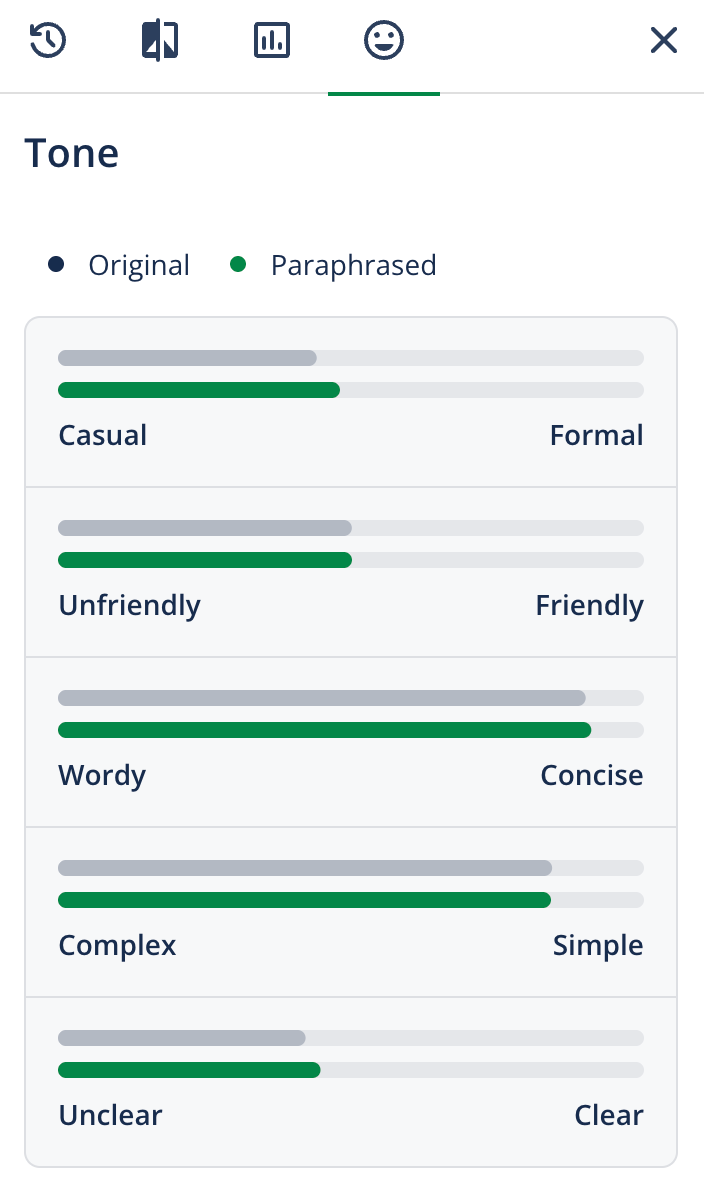Click the Paraphrased legend label
704x1196 pixels.
353,265
